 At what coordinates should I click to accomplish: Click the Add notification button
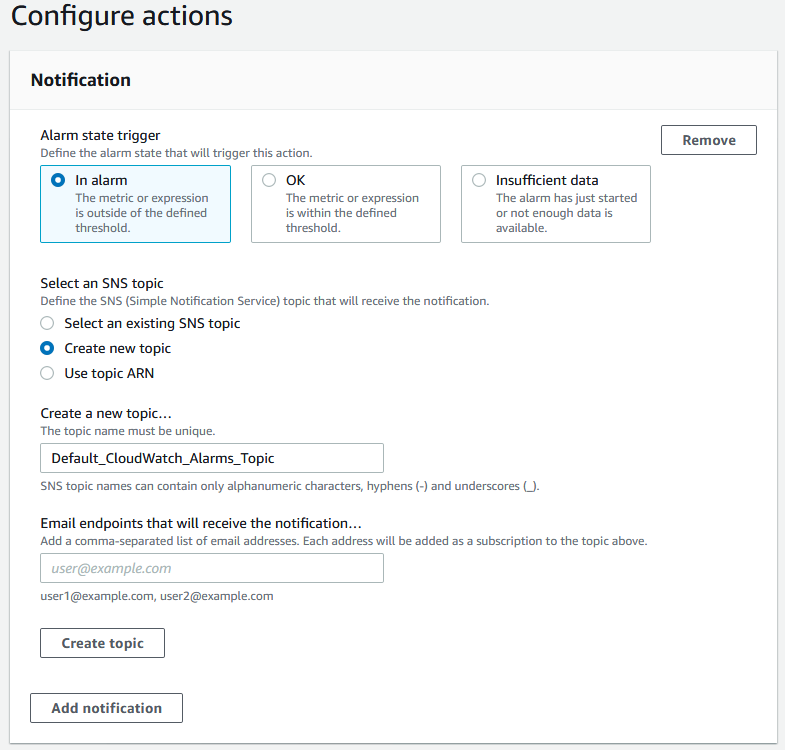(106, 708)
